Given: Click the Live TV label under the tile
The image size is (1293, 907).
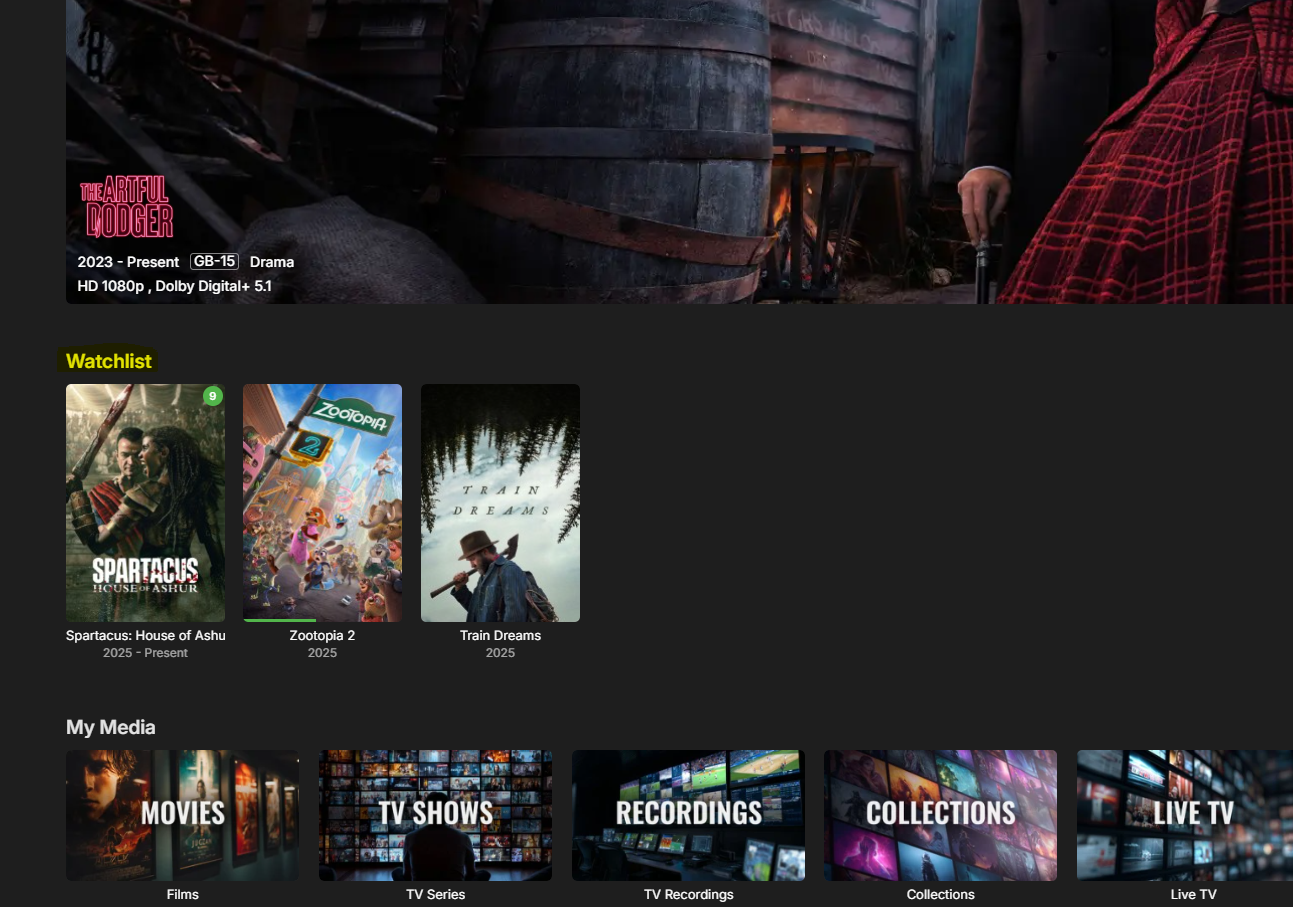Looking at the screenshot, I should click(x=1193, y=894).
